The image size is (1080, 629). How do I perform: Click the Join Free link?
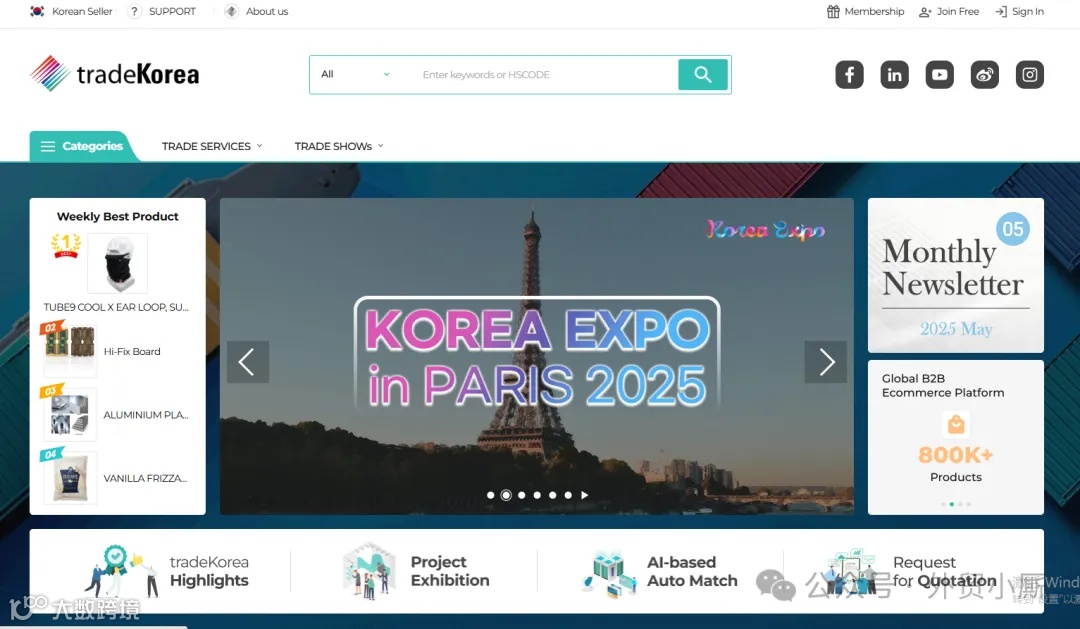tap(957, 11)
